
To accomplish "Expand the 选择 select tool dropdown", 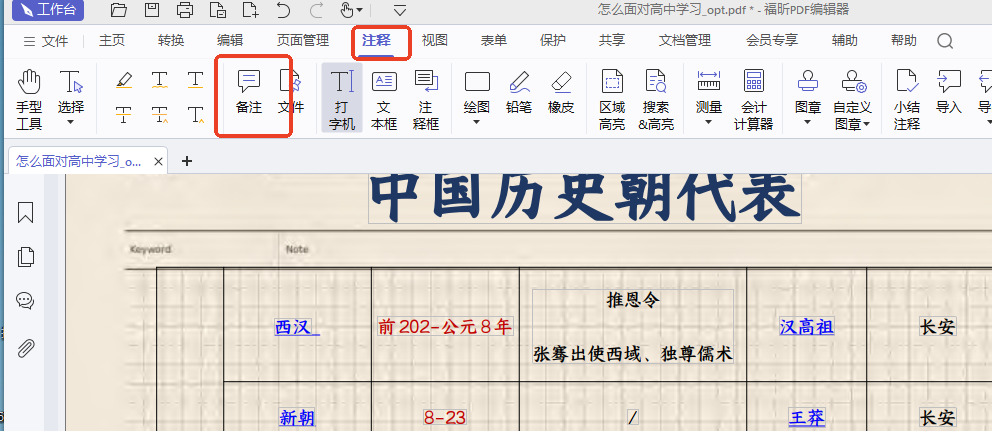I will [71, 122].
